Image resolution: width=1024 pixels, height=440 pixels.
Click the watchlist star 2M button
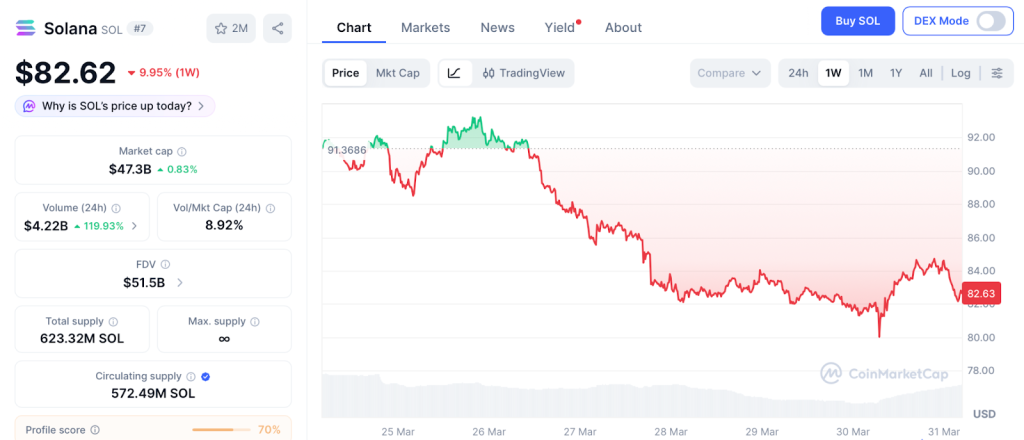point(231,28)
